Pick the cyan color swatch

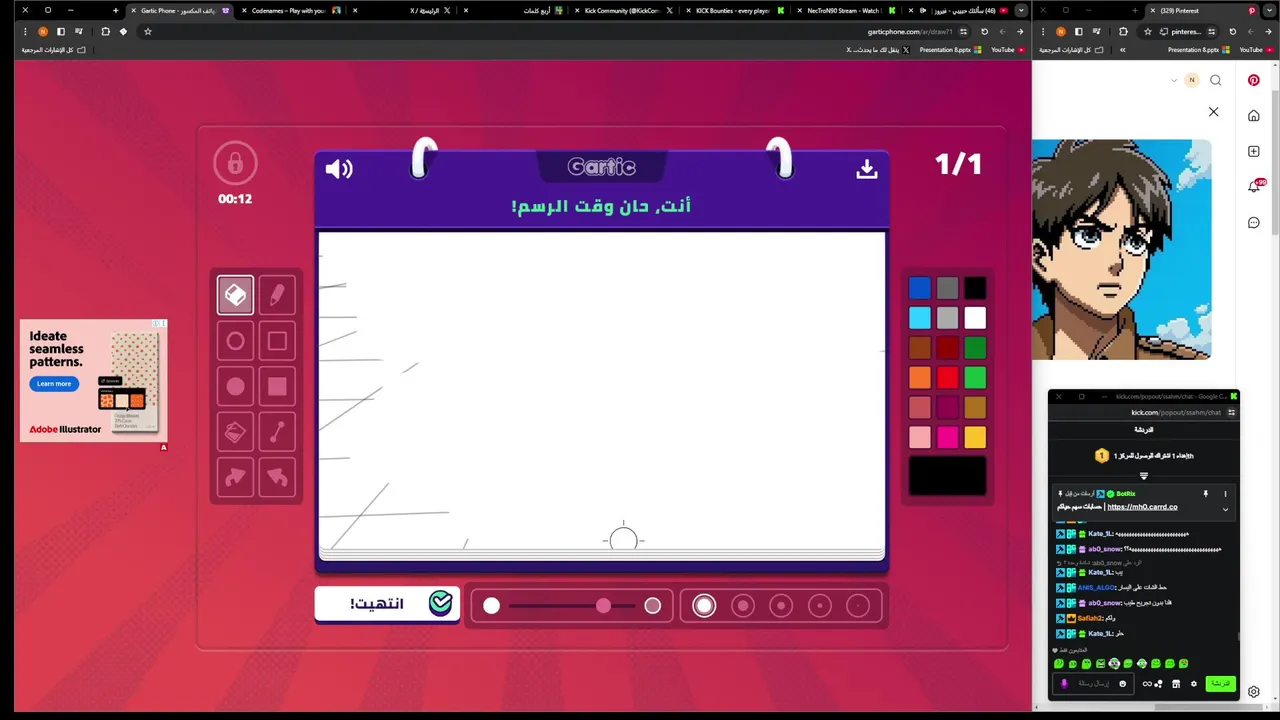point(920,318)
